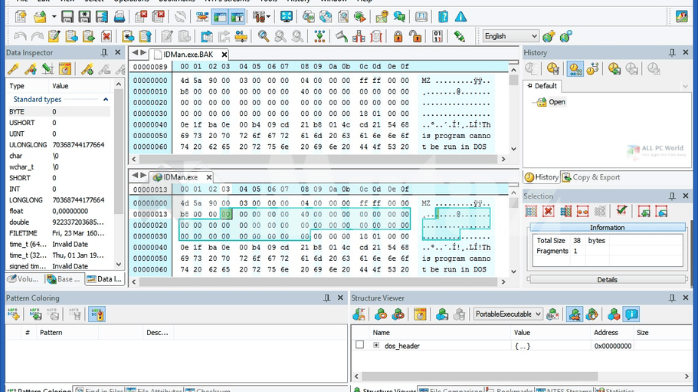Viewport: 698px width, 392px height.
Task: Close the IDMan.exe.BAK tab
Action: [x=224, y=54]
